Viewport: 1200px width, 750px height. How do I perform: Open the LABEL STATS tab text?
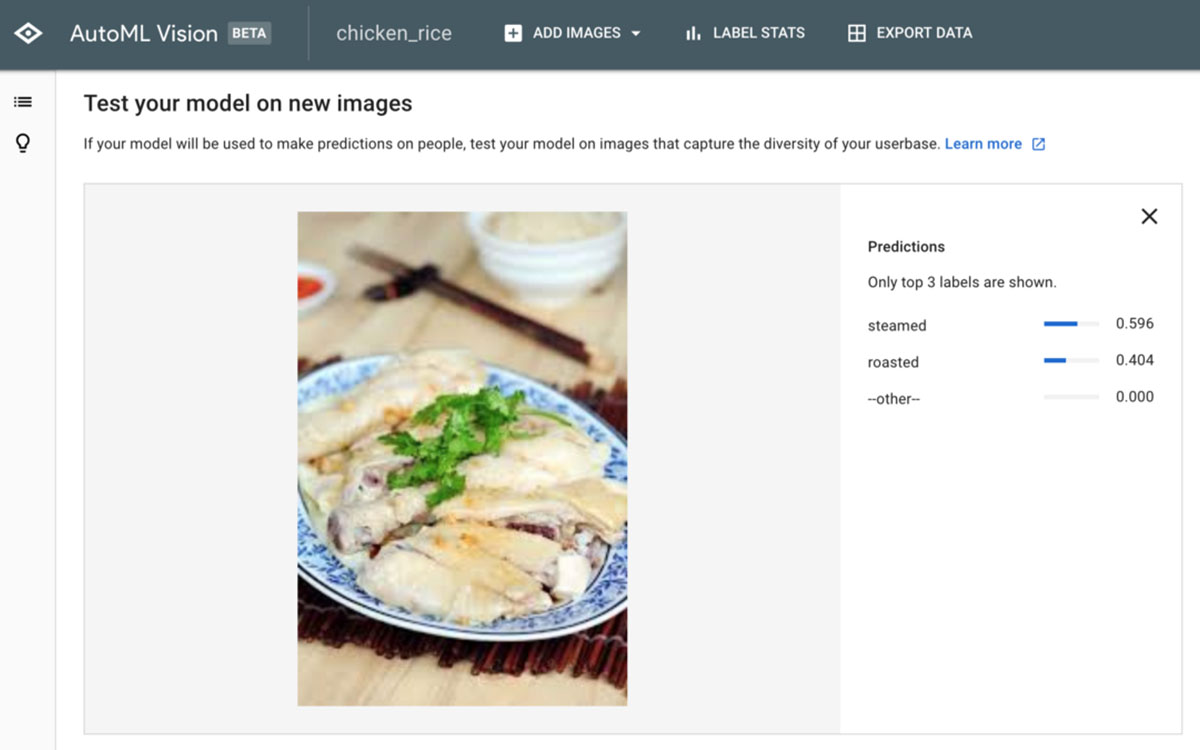pyautogui.click(x=758, y=33)
